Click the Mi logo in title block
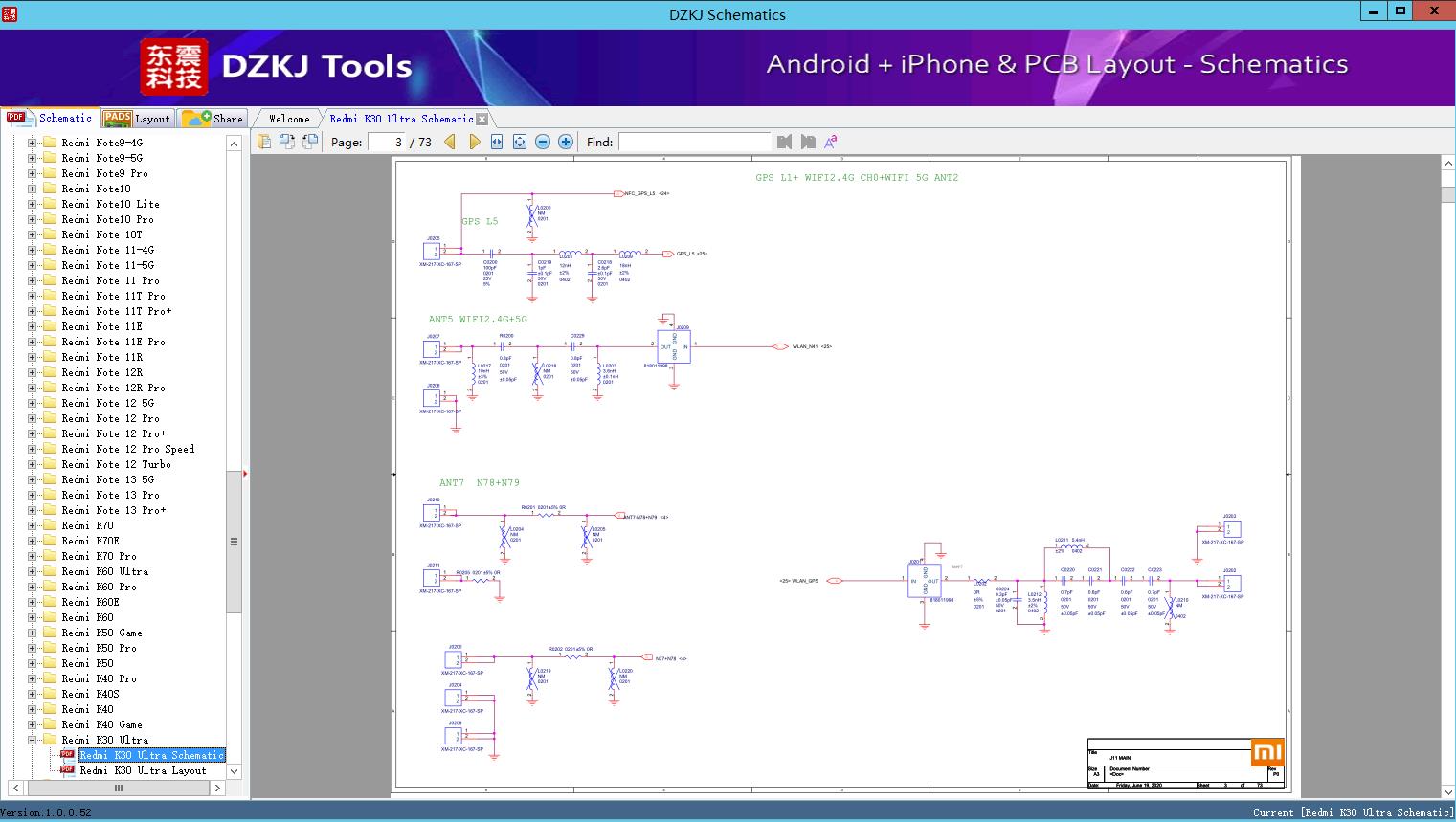 point(1266,752)
